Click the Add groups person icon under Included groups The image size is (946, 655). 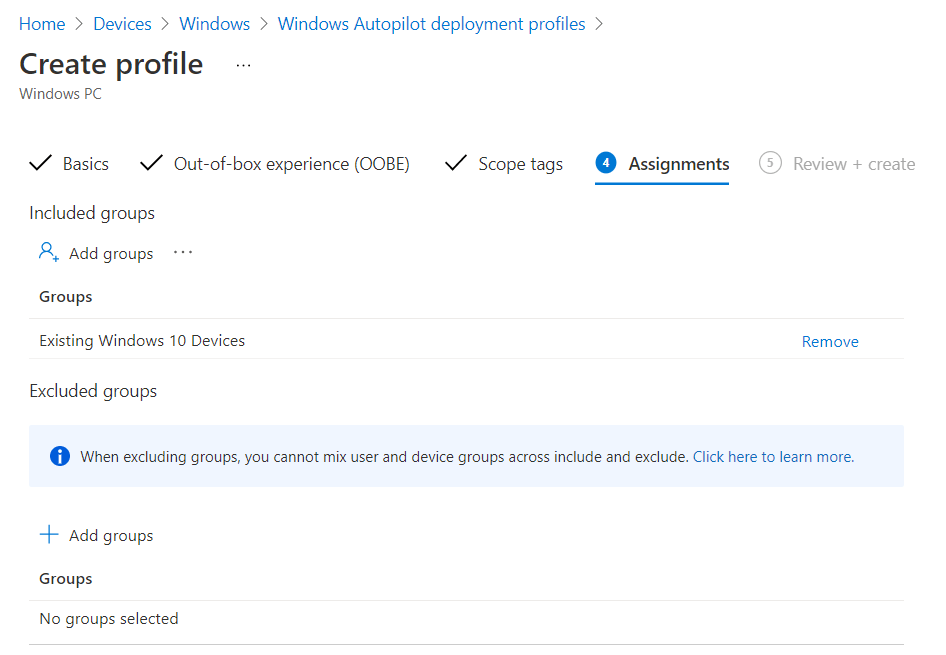pos(48,252)
